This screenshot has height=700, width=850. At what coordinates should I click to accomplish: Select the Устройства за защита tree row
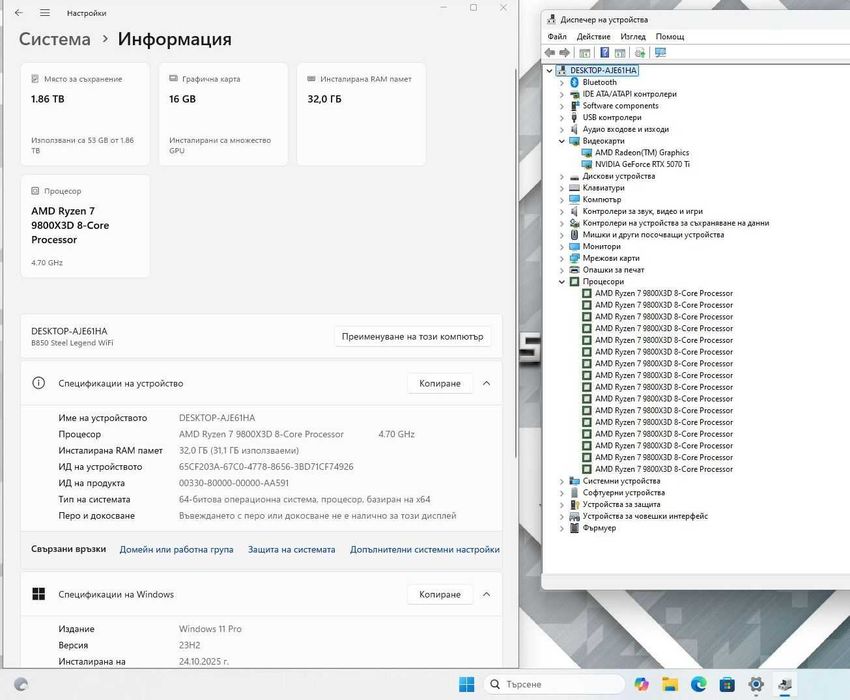621,505
